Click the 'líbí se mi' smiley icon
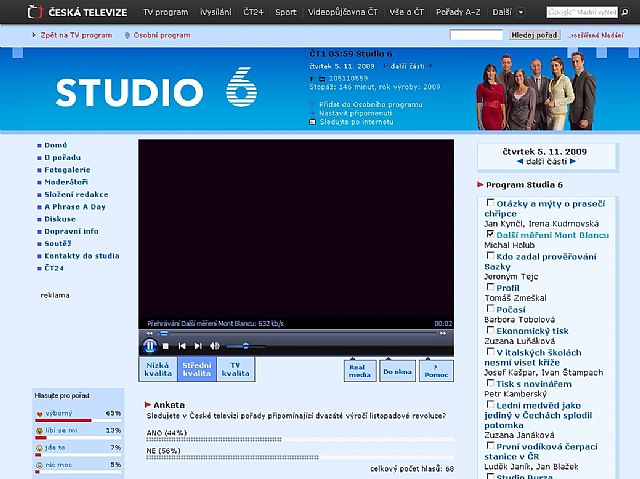Image resolution: width=640 pixels, height=479 pixels. click(40, 431)
